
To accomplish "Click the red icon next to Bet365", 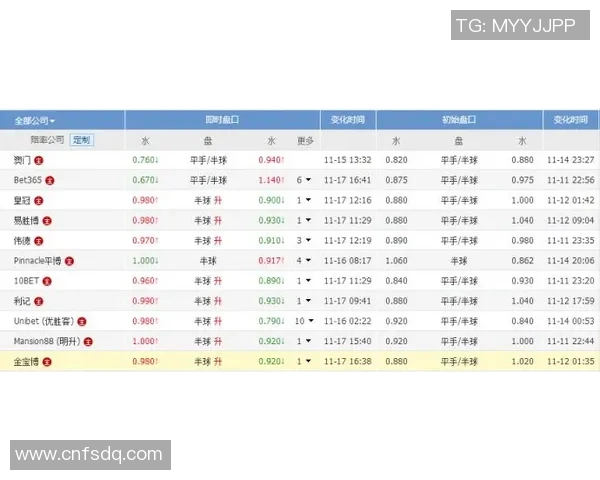I will (50, 180).
